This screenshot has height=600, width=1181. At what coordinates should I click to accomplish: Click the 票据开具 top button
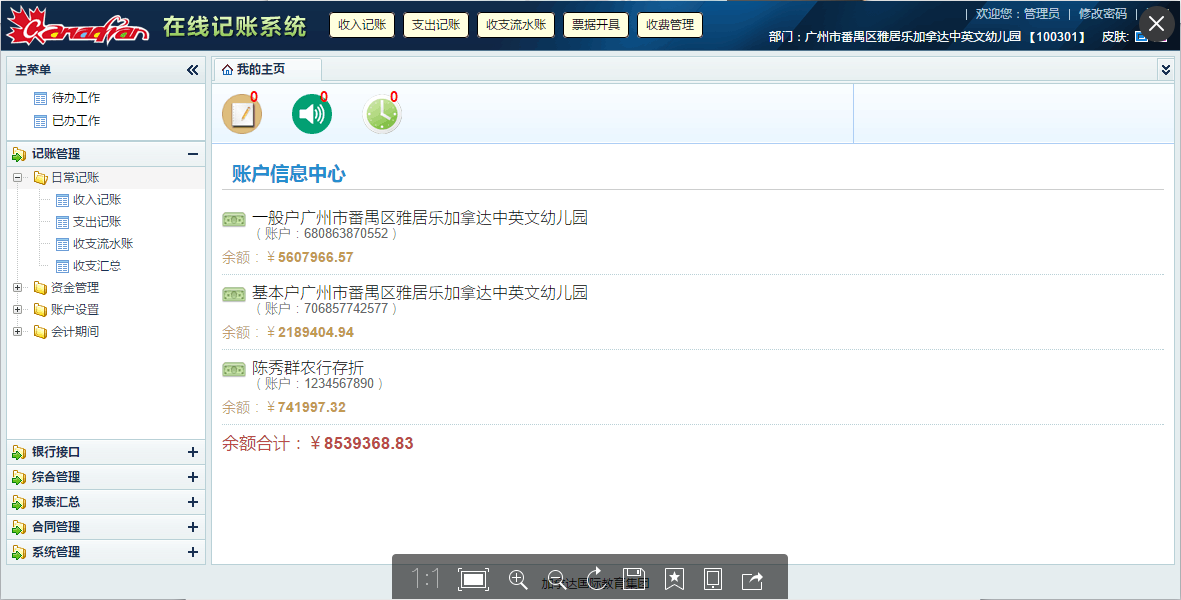(x=596, y=25)
